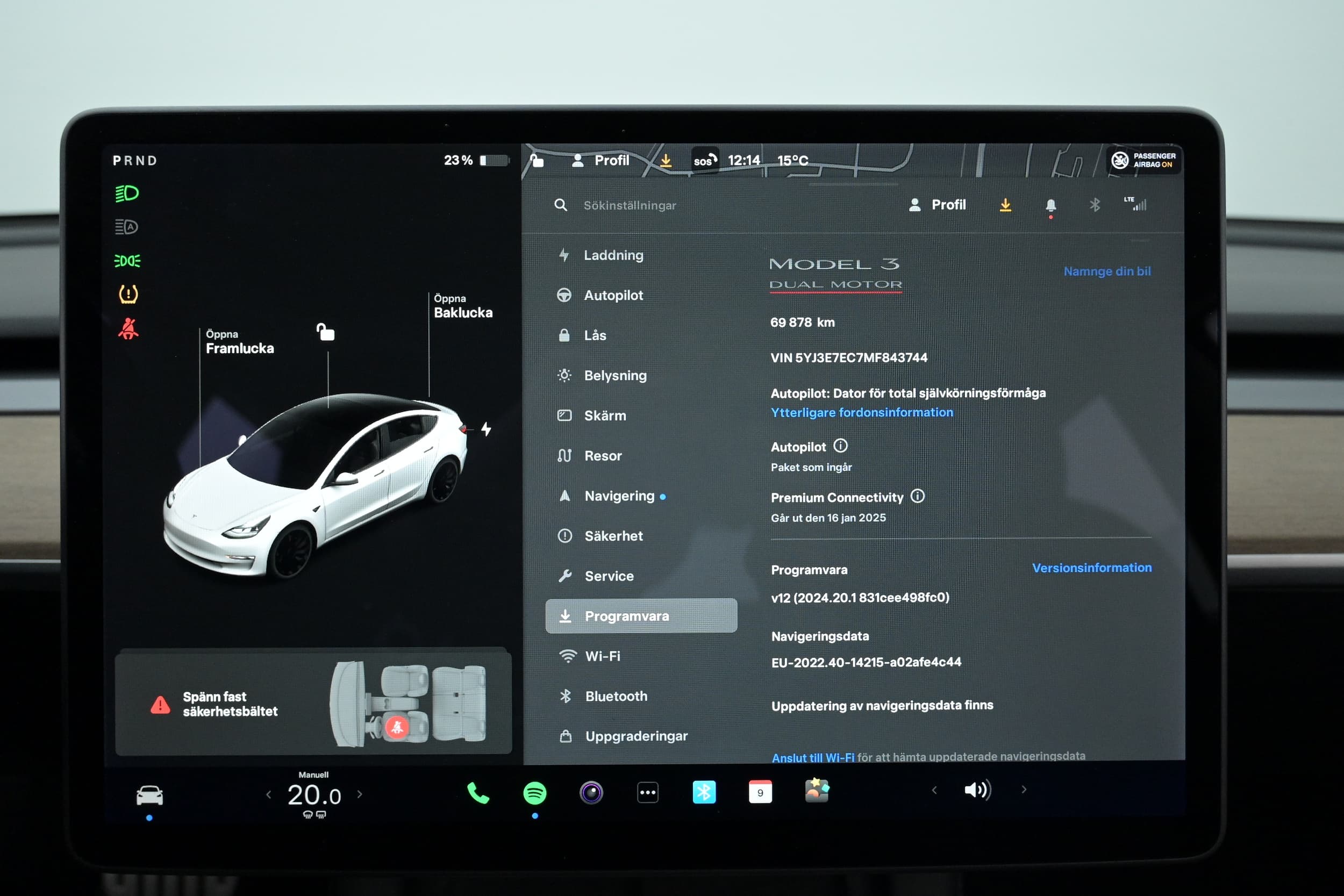Select the Skärm menu item
This screenshot has height=896, width=1344.
pyautogui.click(x=592, y=415)
